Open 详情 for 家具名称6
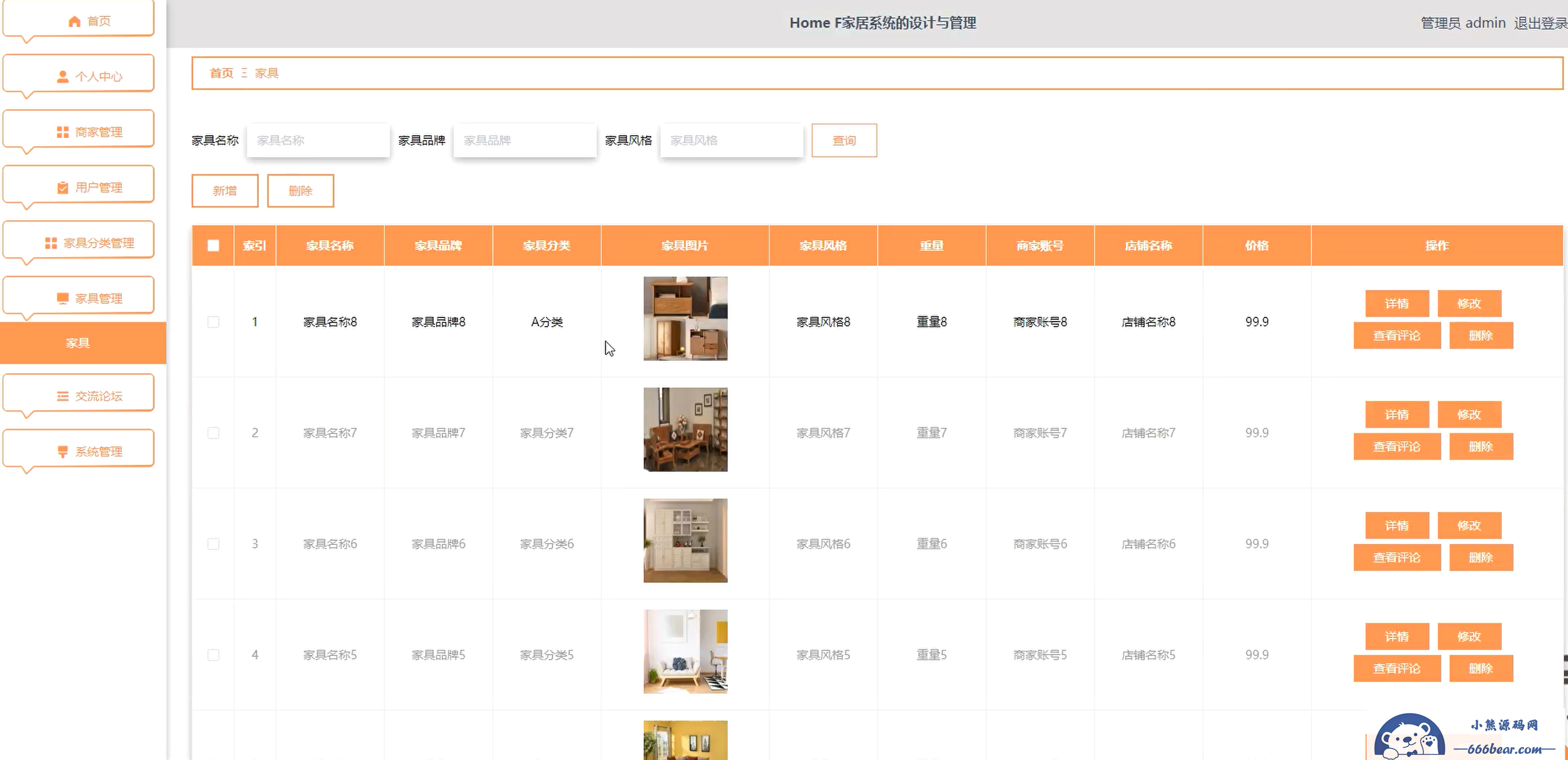The height and width of the screenshot is (760, 1568). 1397,526
